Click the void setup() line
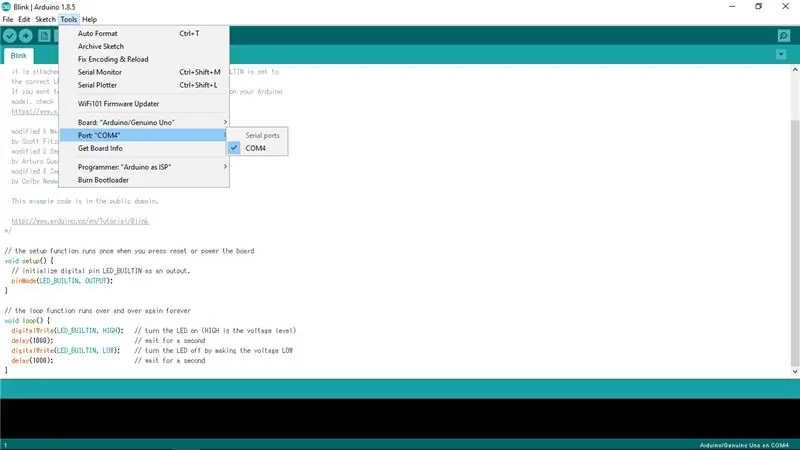The width and height of the screenshot is (800, 450). 29,261
